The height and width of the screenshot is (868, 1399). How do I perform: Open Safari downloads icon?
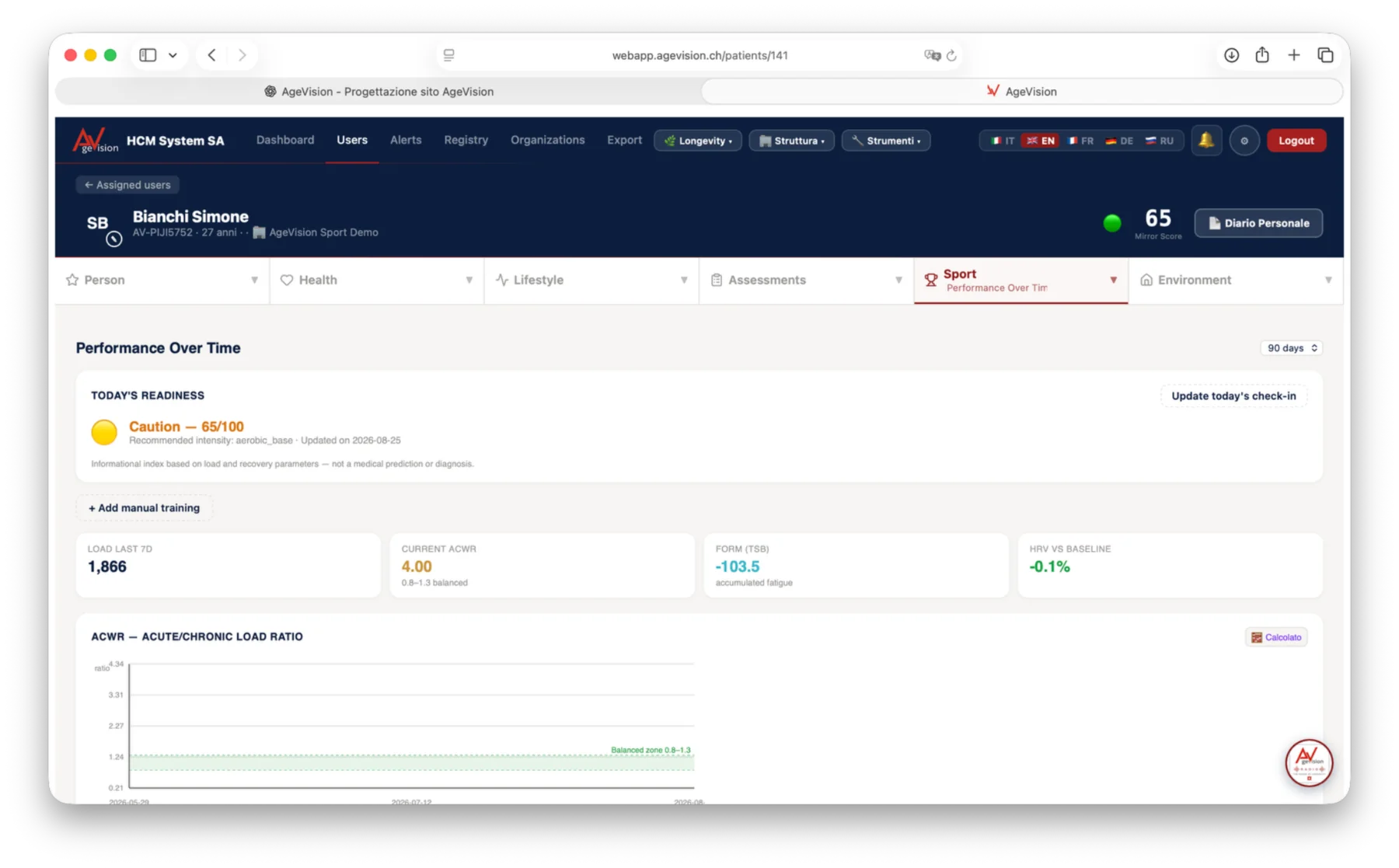click(x=1231, y=55)
